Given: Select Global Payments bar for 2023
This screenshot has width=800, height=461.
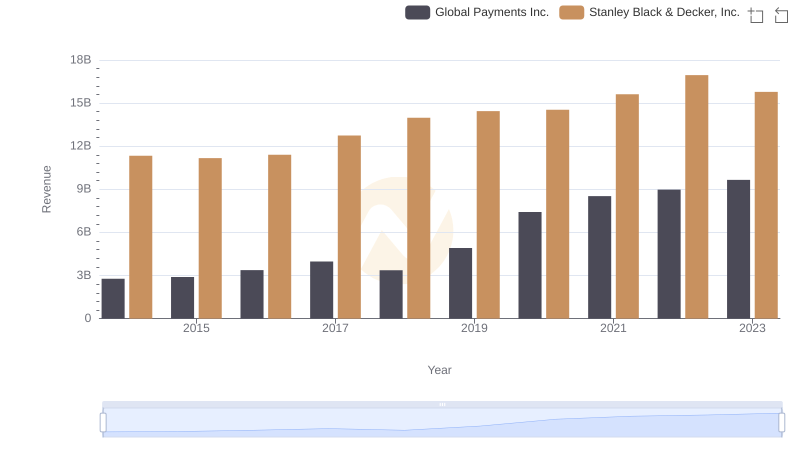Looking at the screenshot, I should click(x=739, y=249).
